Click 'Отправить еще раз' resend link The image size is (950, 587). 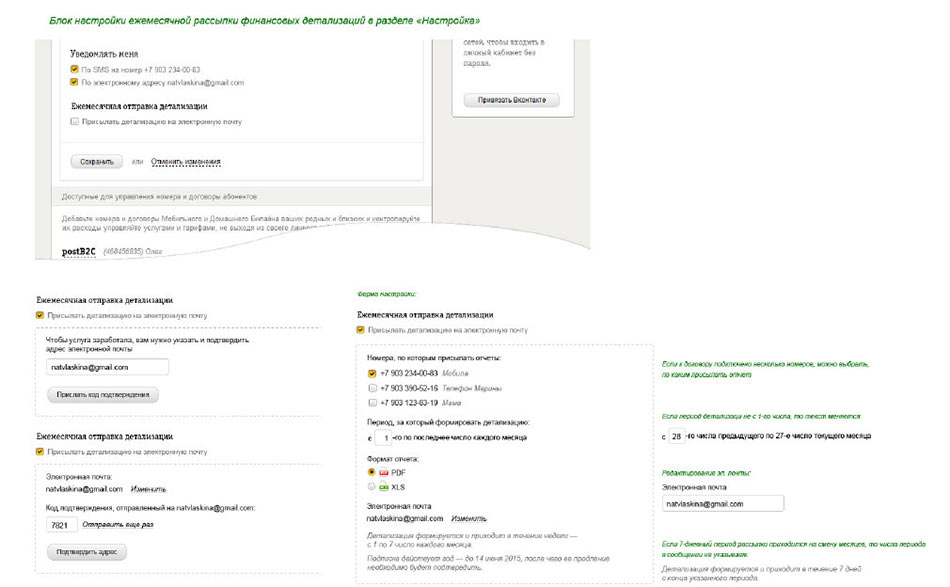click(119, 525)
